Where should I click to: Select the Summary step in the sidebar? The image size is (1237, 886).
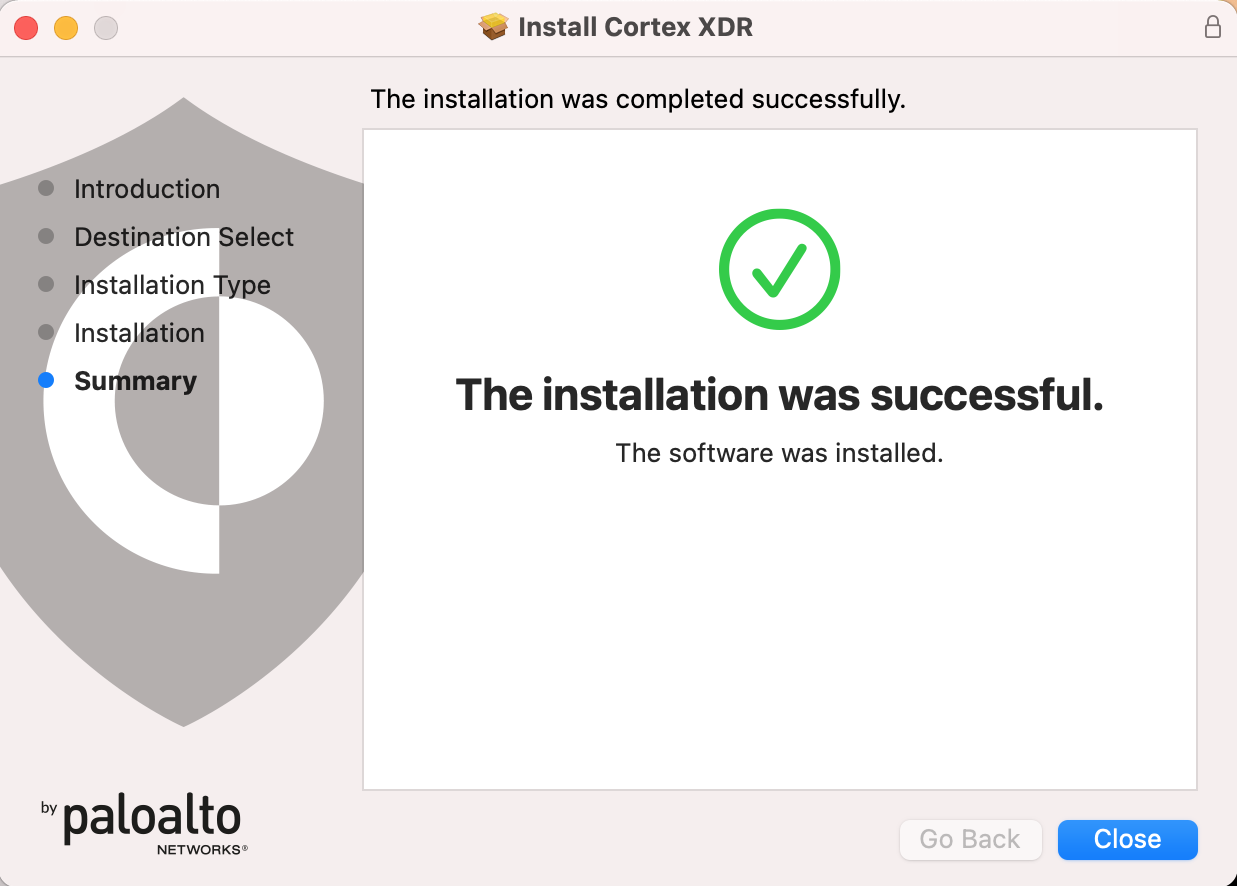(135, 381)
